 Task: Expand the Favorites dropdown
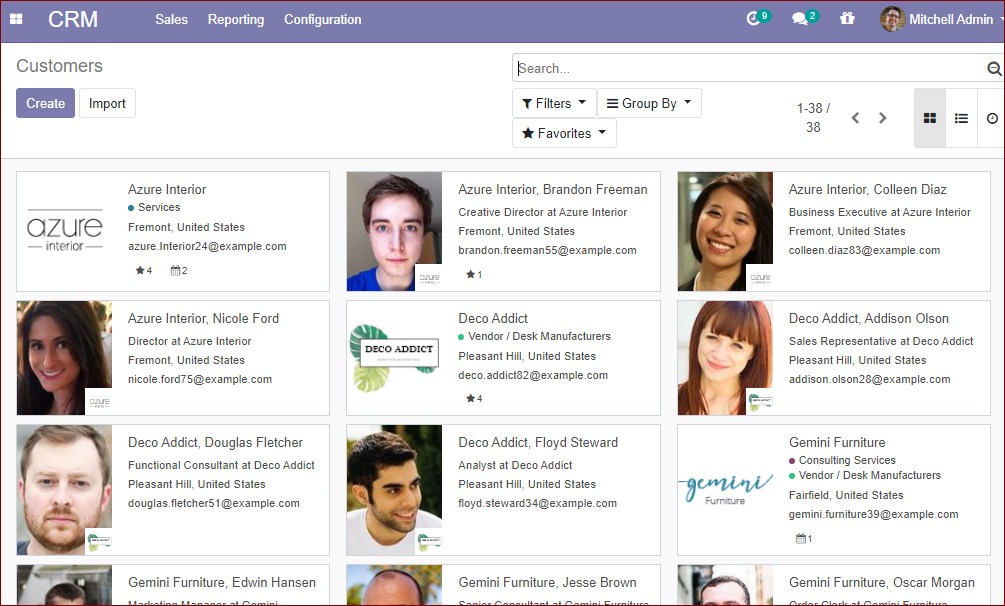pos(564,133)
